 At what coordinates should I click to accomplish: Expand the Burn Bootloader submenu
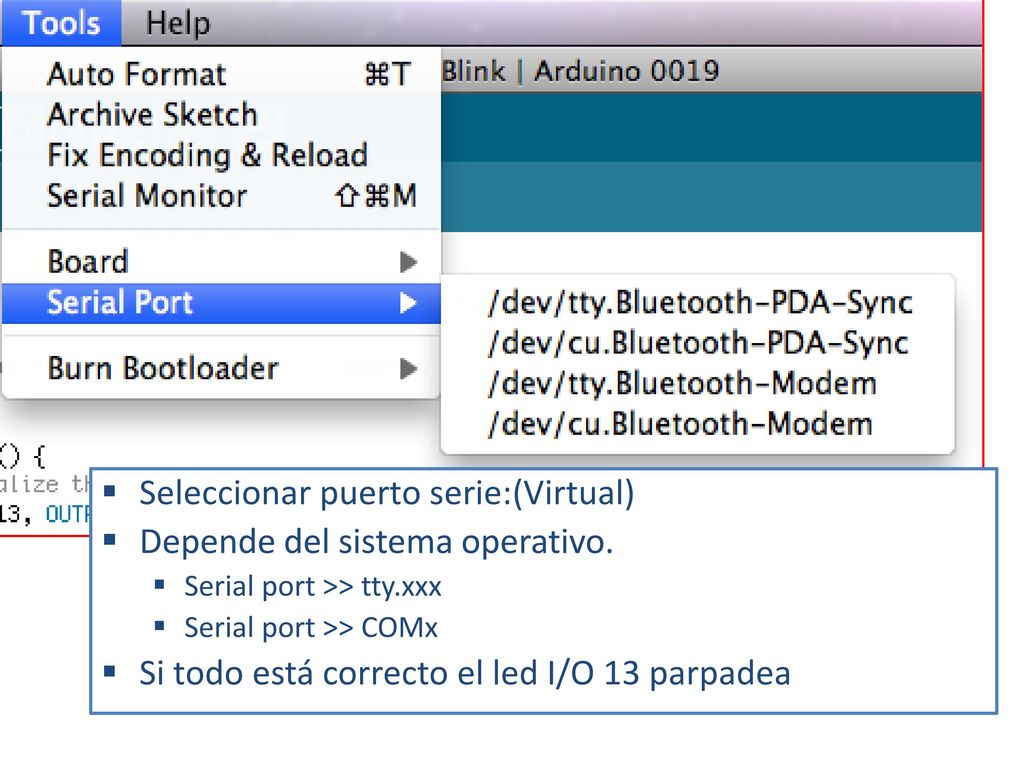(x=221, y=368)
